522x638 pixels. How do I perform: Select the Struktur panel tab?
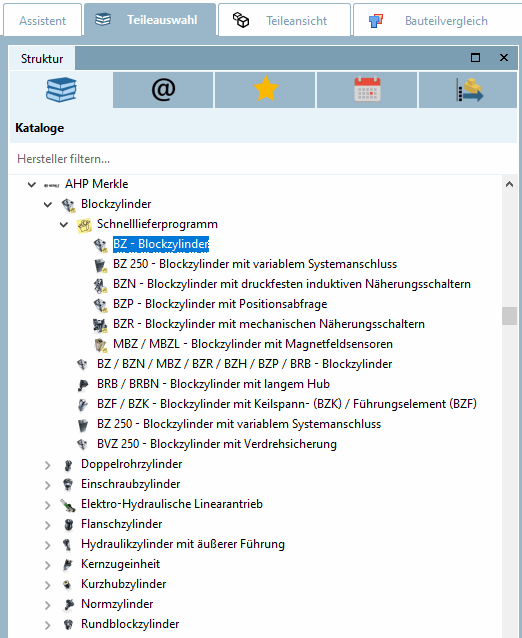click(x=42, y=59)
